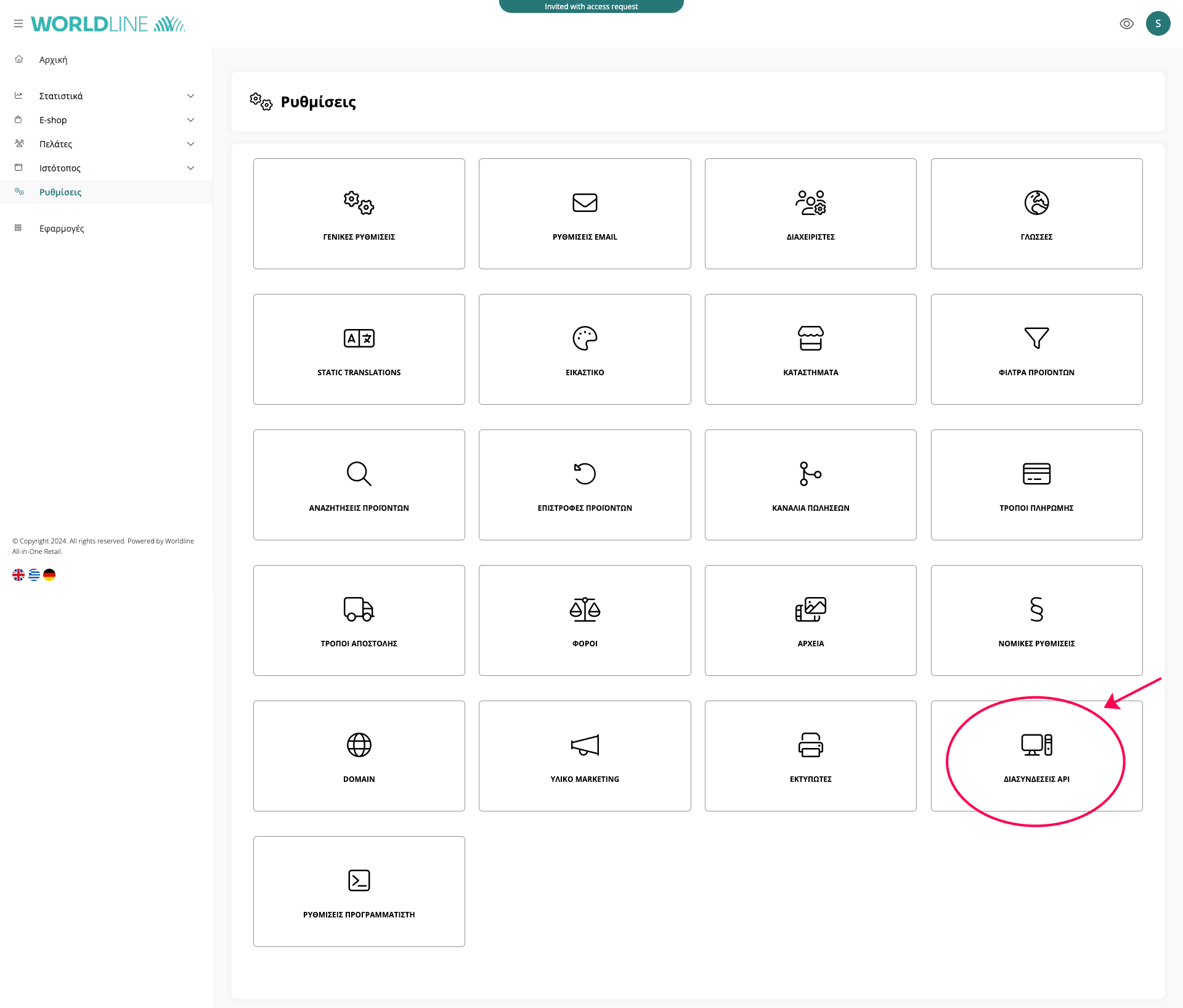
Task: Toggle the eye preview icon in header
Action: click(x=1126, y=24)
